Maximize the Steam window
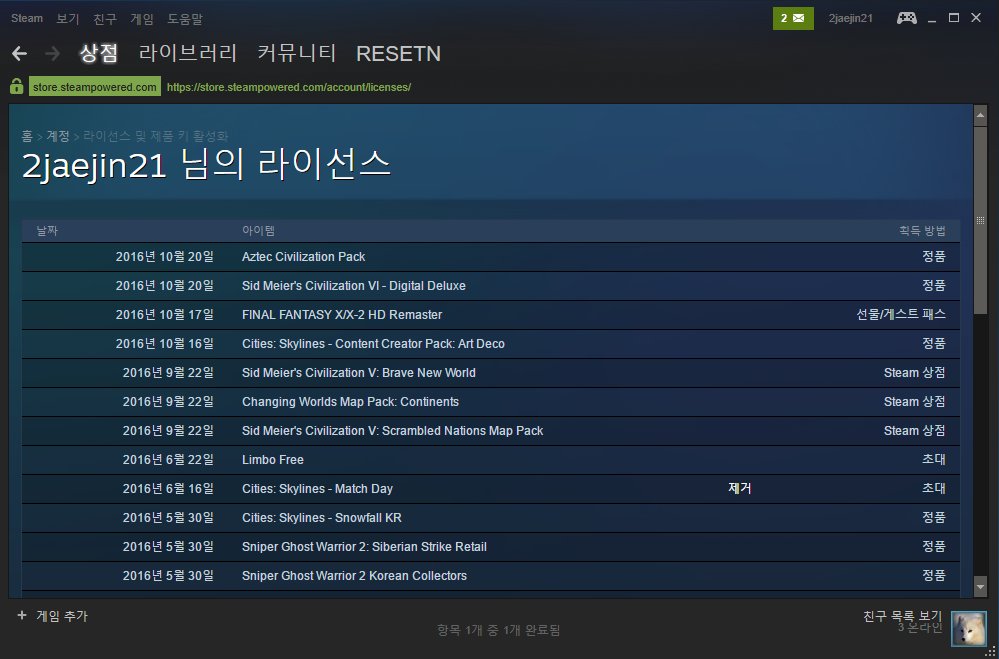Screen dimensions: 999x659 pos(954,18)
